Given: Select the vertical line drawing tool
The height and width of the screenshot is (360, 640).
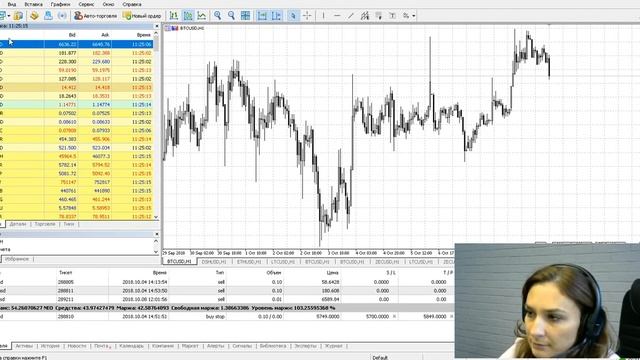Looking at the screenshot, I should tap(323, 16).
